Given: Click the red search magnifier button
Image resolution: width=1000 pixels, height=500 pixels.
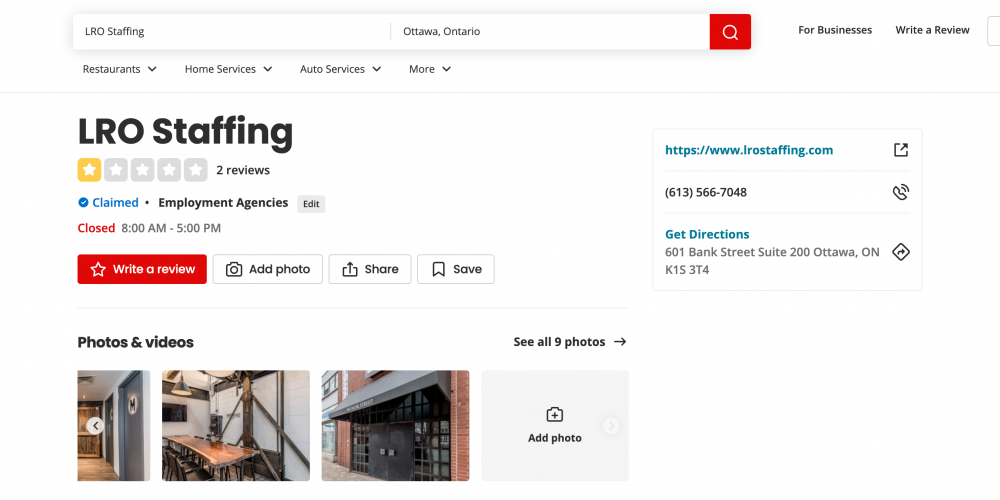Looking at the screenshot, I should [730, 32].
